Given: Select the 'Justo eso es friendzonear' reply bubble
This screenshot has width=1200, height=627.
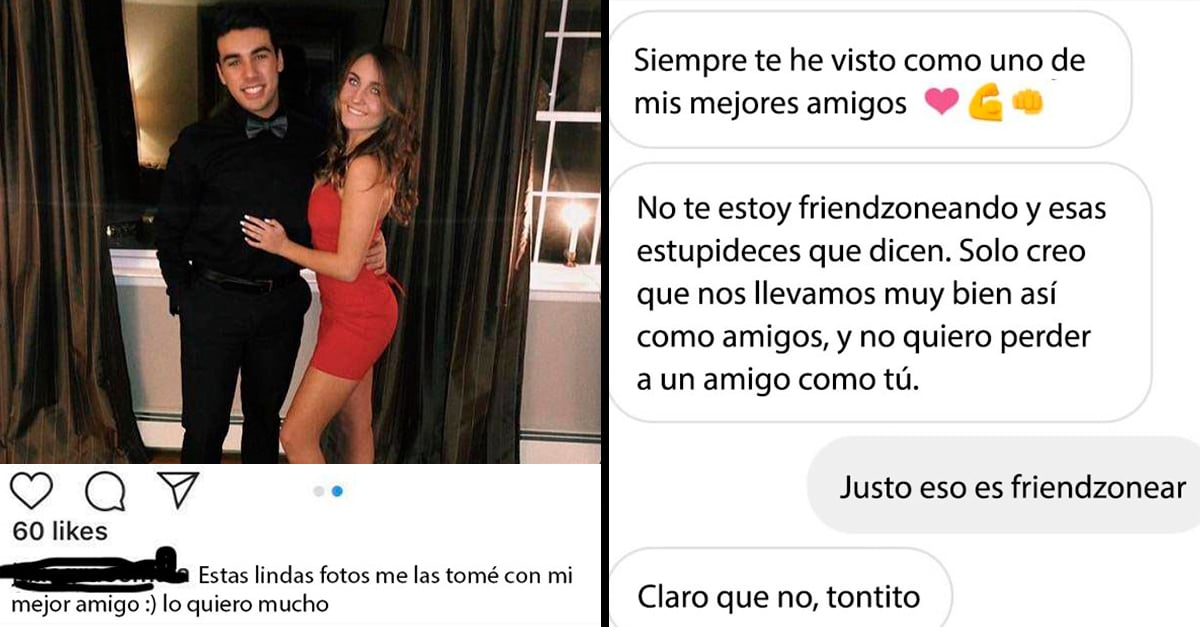Looking at the screenshot, I should [1005, 487].
